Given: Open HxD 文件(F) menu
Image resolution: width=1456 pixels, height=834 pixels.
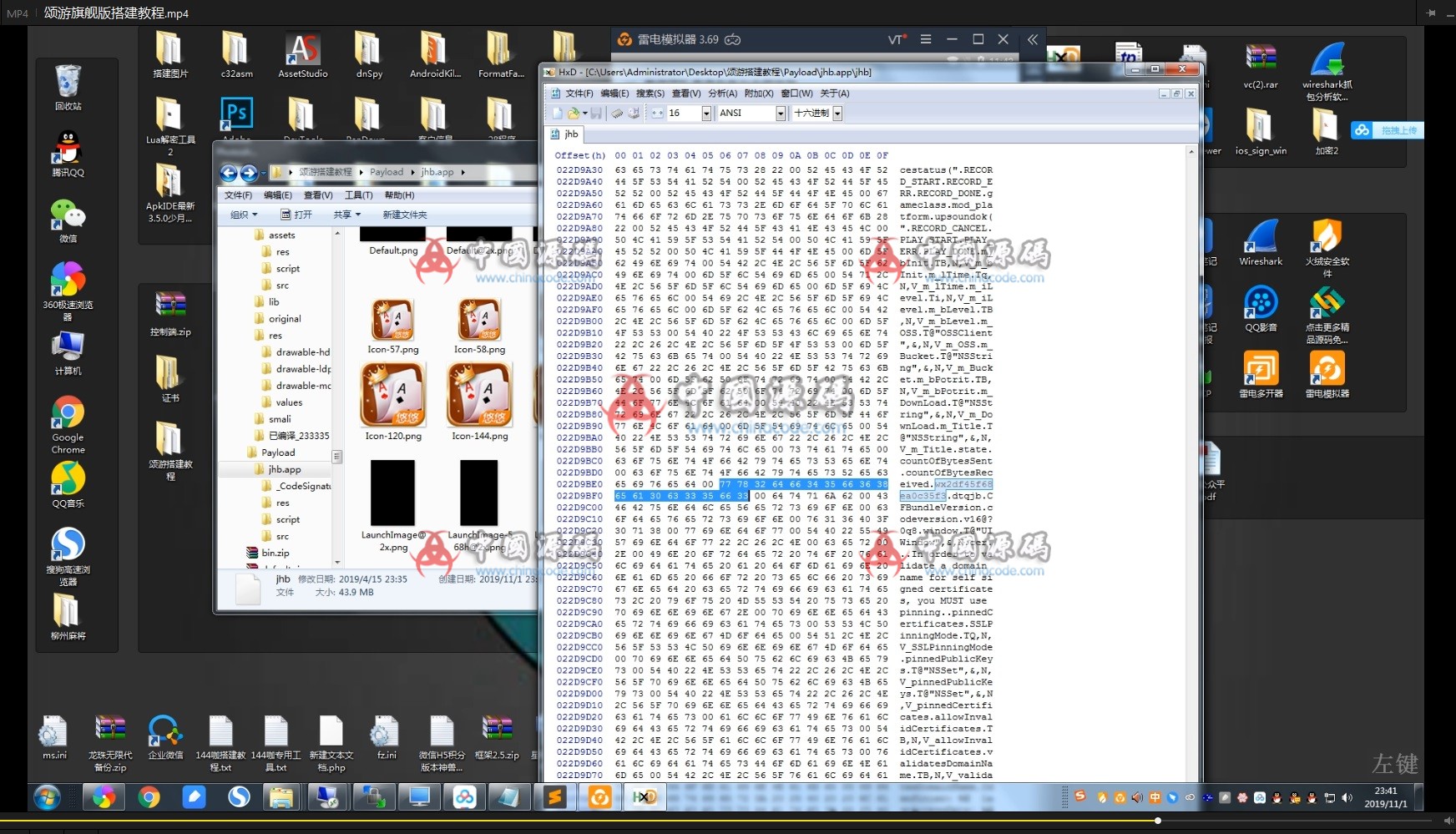Looking at the screenshot, I should (x=579, y=94).
